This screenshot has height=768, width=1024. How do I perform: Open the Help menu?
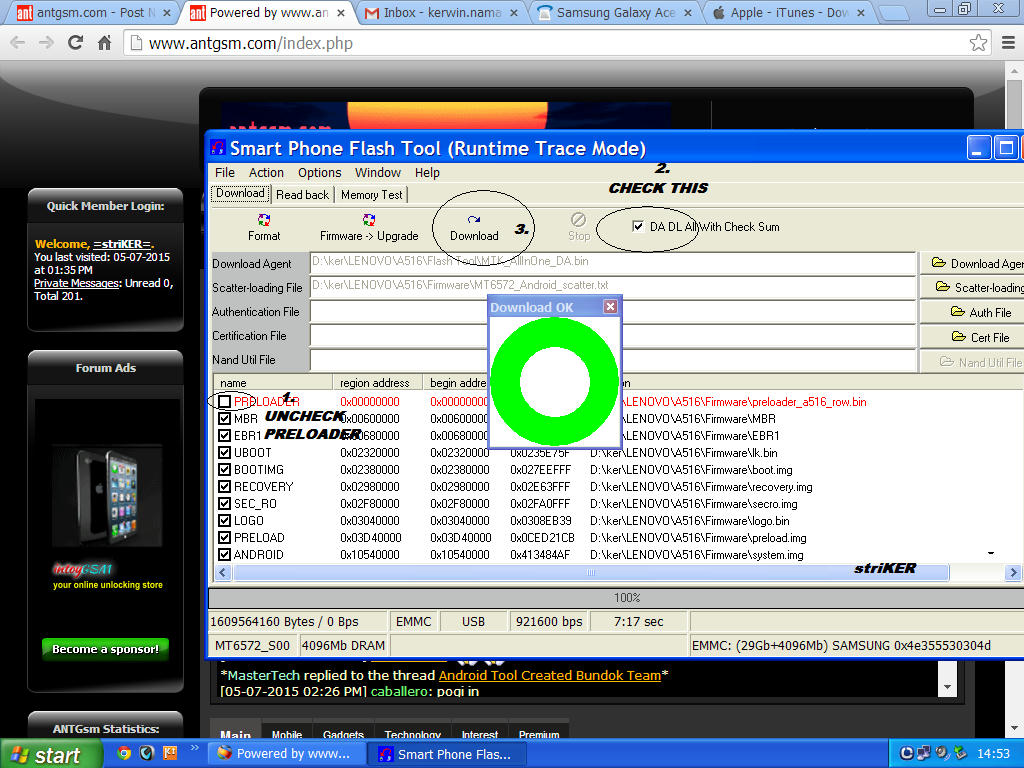427,172
